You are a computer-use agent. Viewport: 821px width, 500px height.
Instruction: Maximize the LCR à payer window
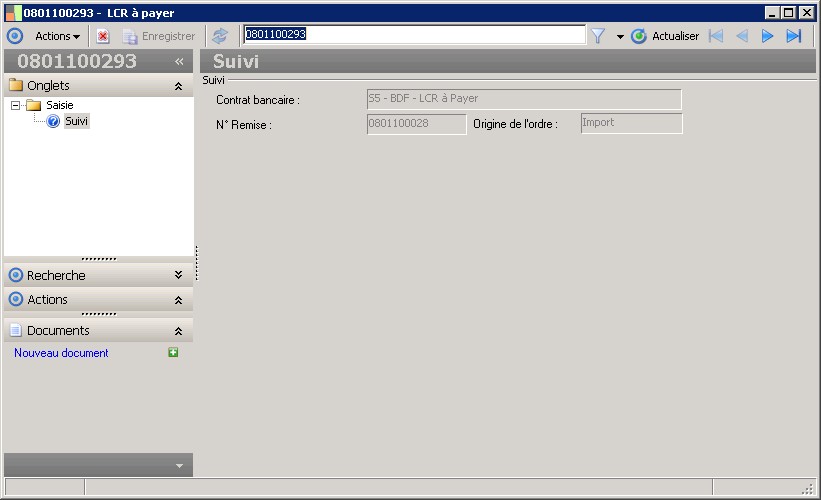point(789,13)
